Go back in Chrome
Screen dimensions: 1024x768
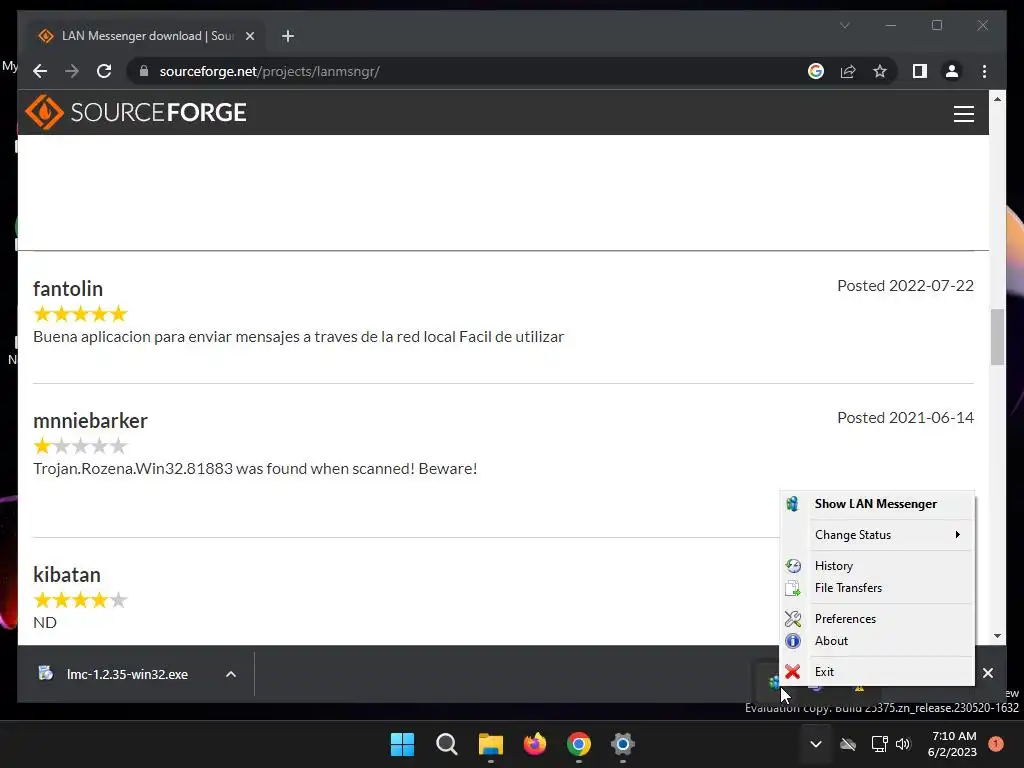coord(40,71)
